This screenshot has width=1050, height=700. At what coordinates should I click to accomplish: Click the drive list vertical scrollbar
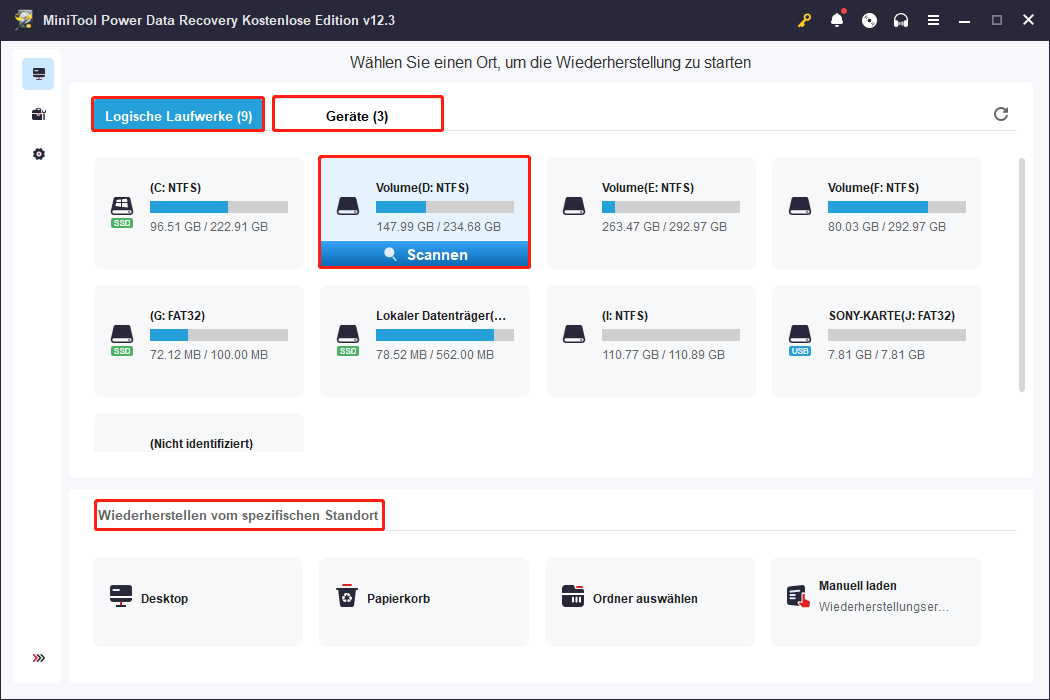tap(1022, 275)
